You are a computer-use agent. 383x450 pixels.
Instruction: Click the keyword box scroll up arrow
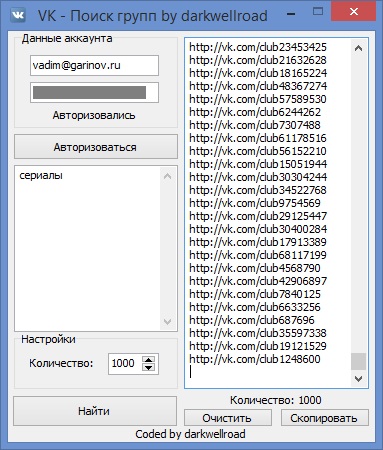tap(167, 176)
